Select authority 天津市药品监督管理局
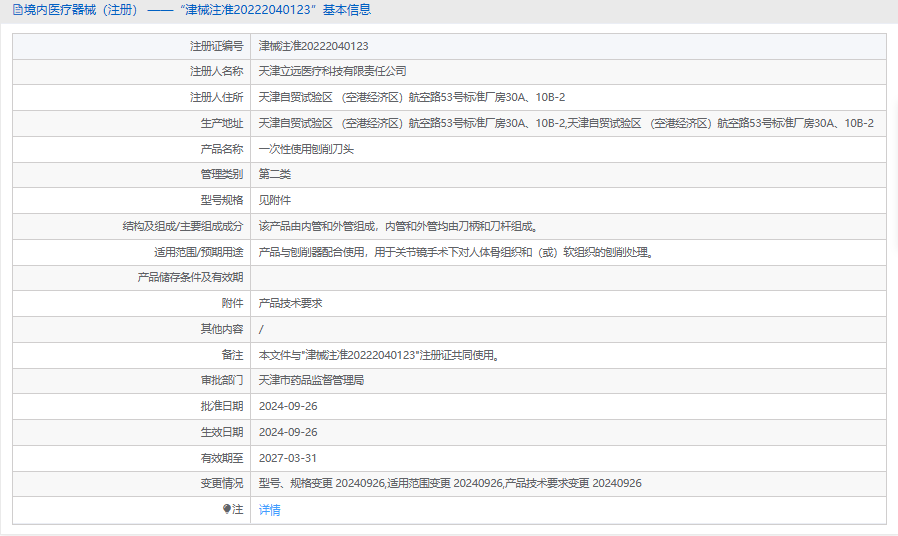Image resolution: width=898 pixels, height=536 pixels. [311, 380]
